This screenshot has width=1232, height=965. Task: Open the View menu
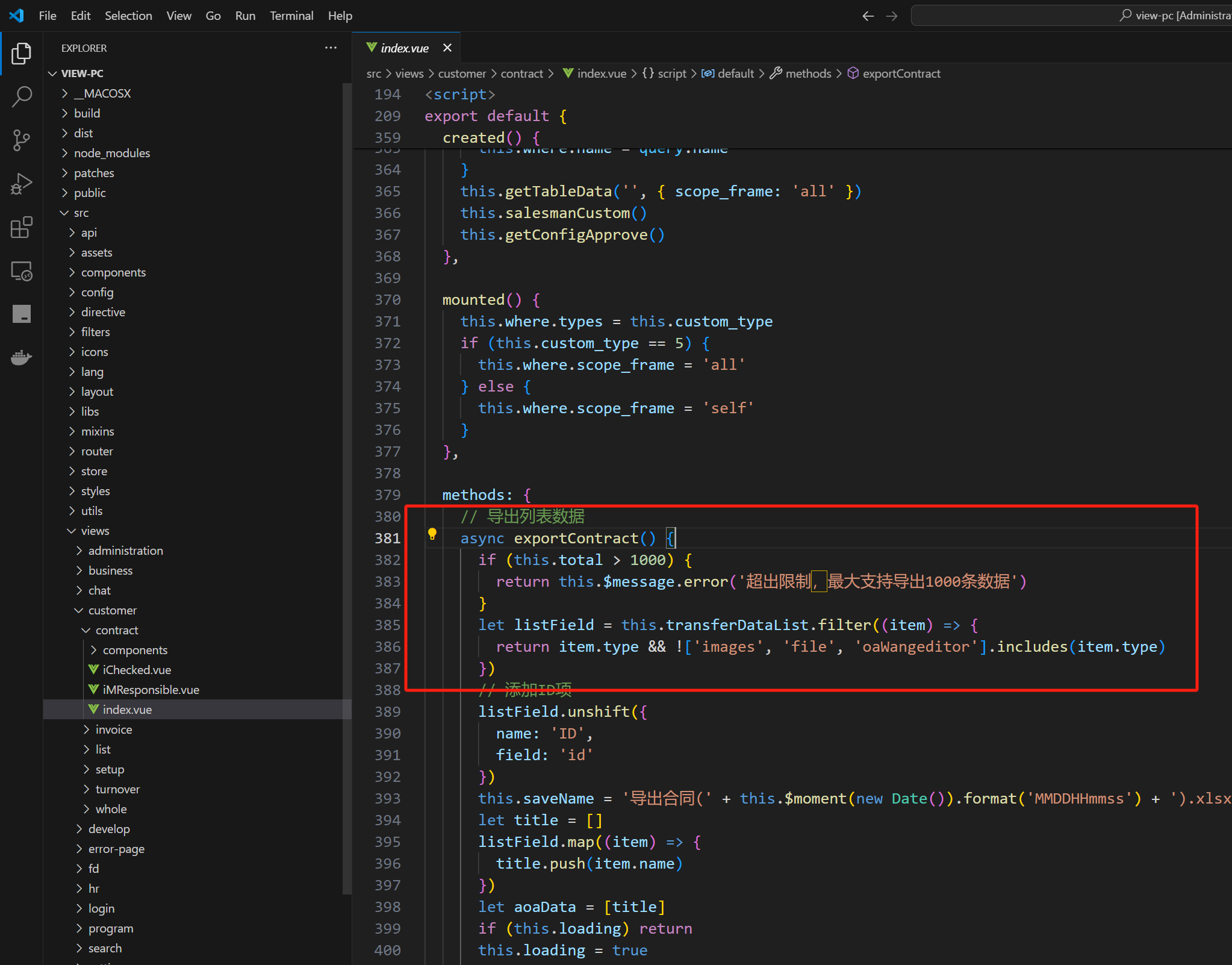click(179, 16)
